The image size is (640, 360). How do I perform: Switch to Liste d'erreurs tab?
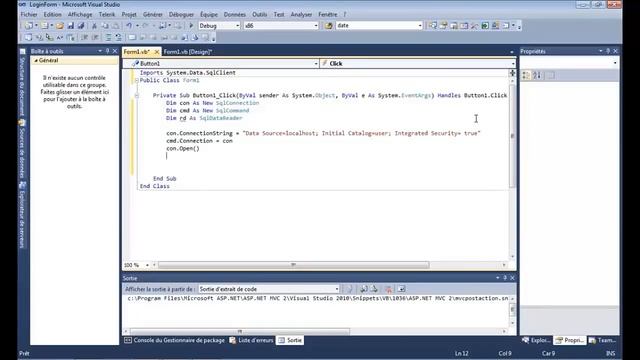pos(251,340)
